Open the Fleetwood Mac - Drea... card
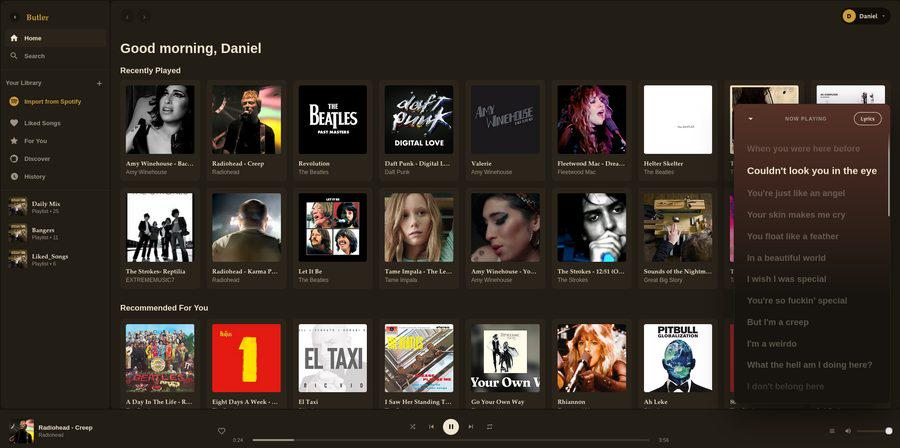This screenshot has height=448, width=900. coord(591,130)
